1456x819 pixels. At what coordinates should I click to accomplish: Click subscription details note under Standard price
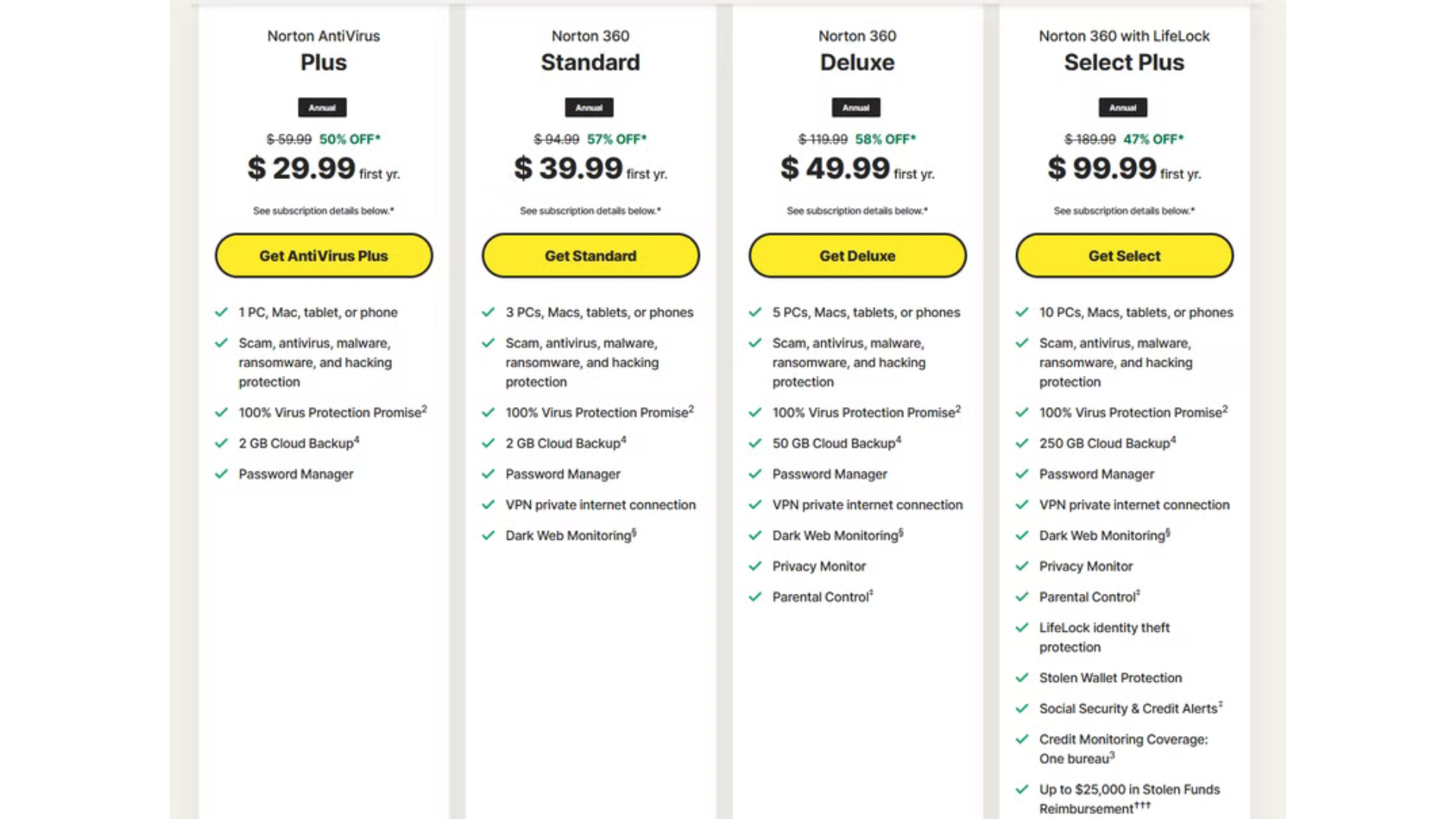590,211
